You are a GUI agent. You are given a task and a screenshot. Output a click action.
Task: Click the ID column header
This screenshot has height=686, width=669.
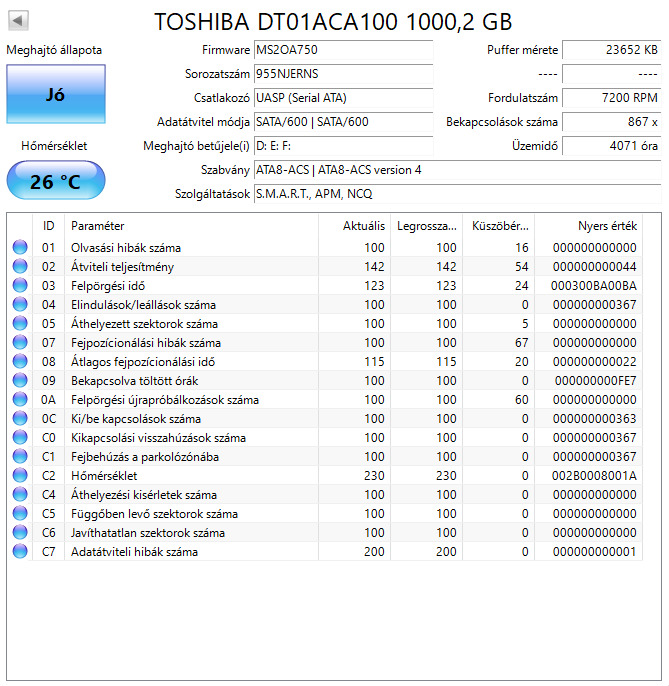tap(49, 226)
